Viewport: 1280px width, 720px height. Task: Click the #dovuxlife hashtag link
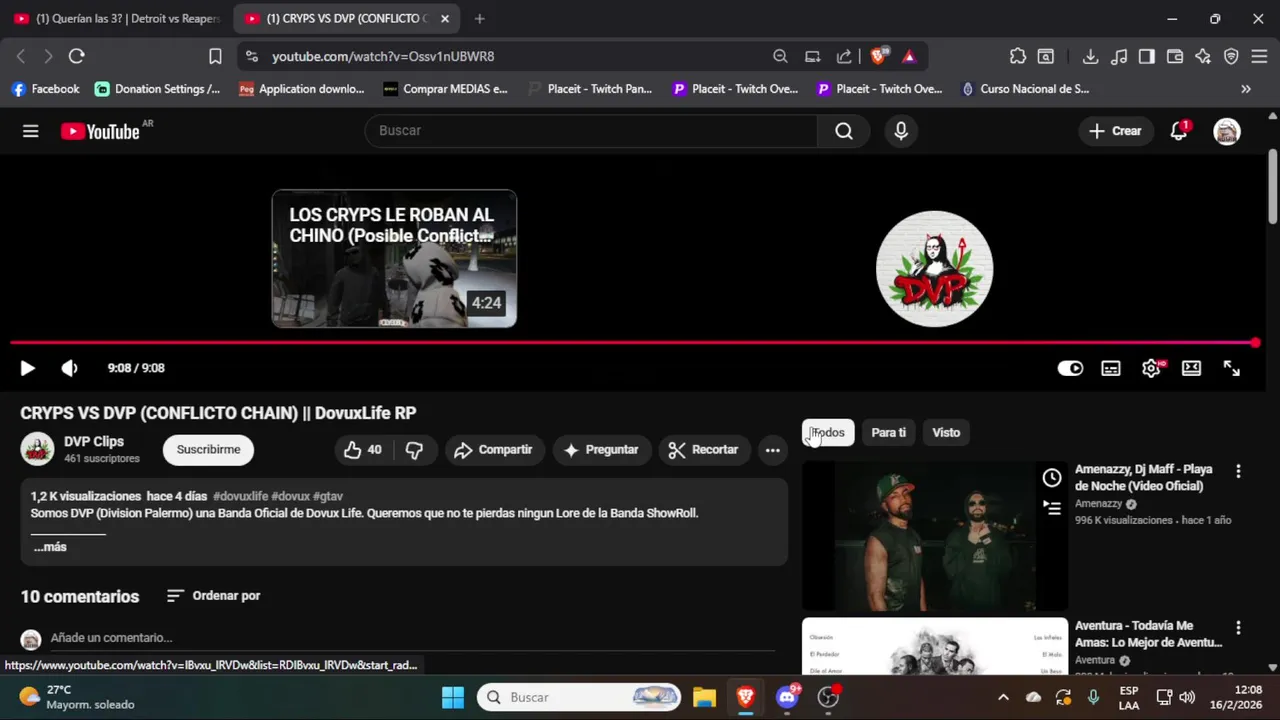pos(240,496)
